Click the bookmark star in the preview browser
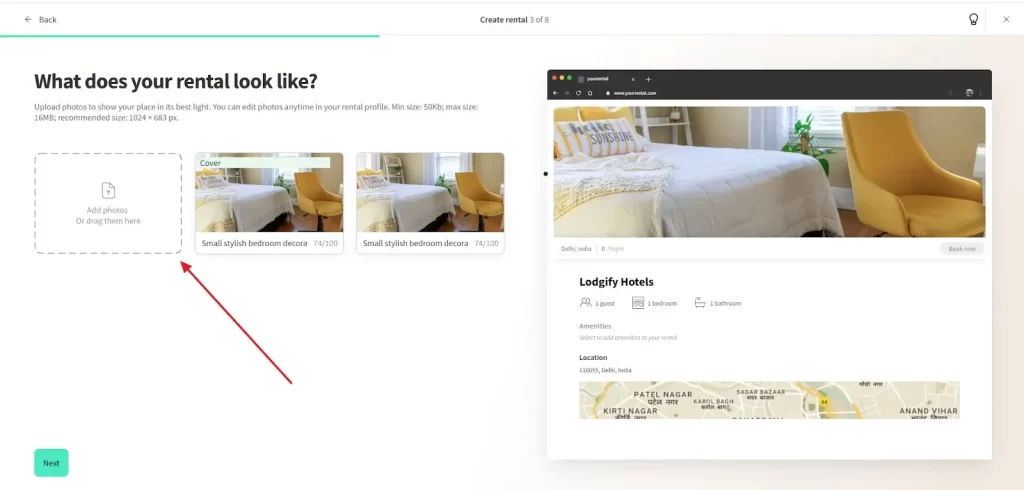This screenshot has height=490, width=1024. (x=949, y=93)
